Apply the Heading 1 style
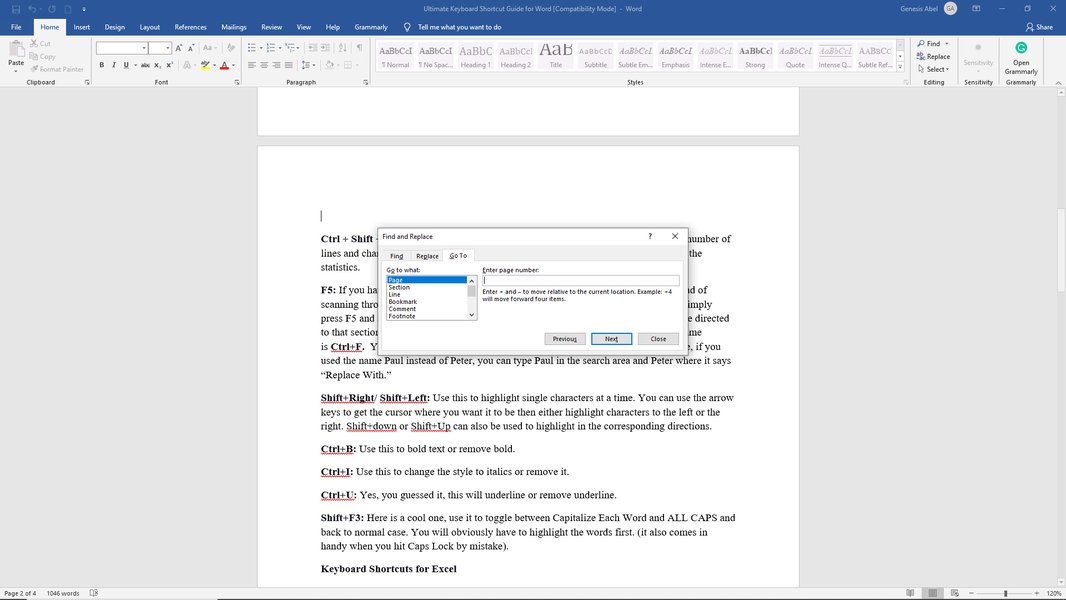 475,56
